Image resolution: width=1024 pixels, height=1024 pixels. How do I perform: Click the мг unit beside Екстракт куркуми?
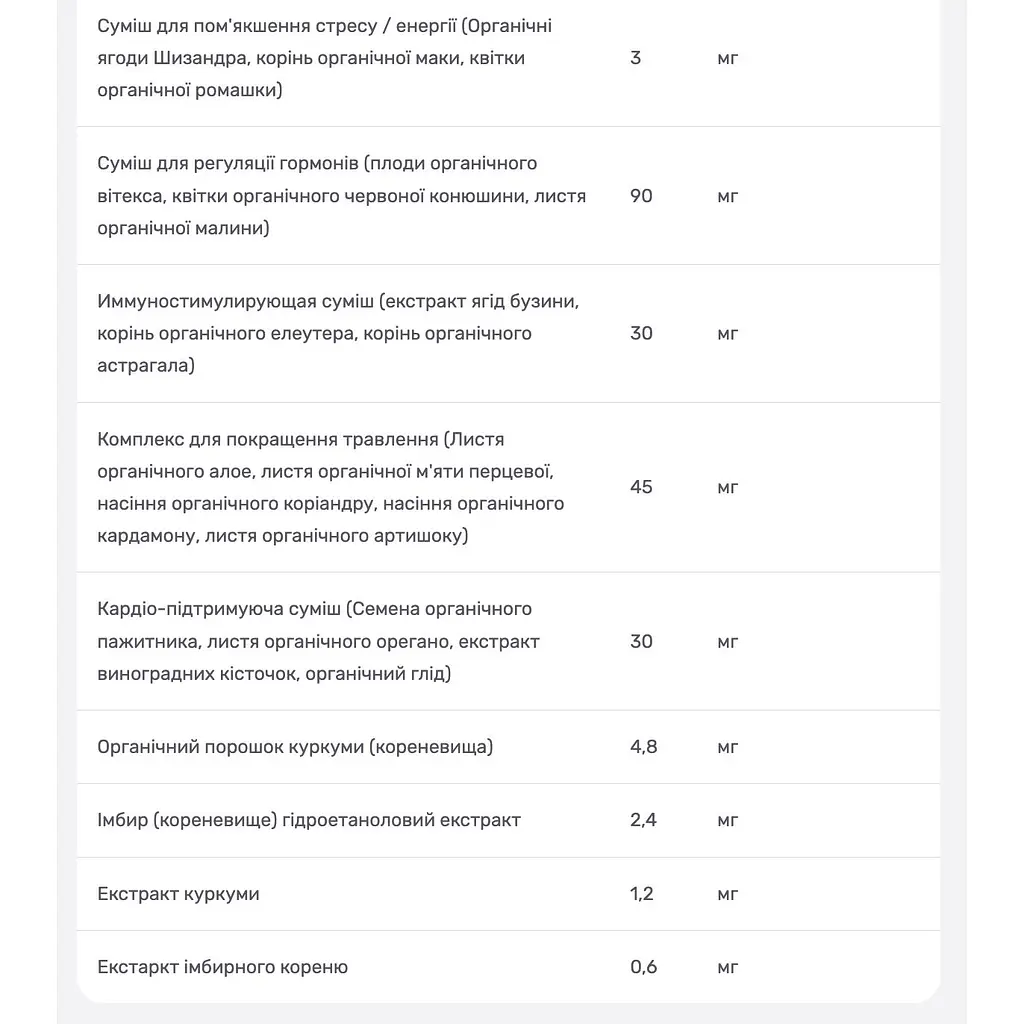coord(728,895)
